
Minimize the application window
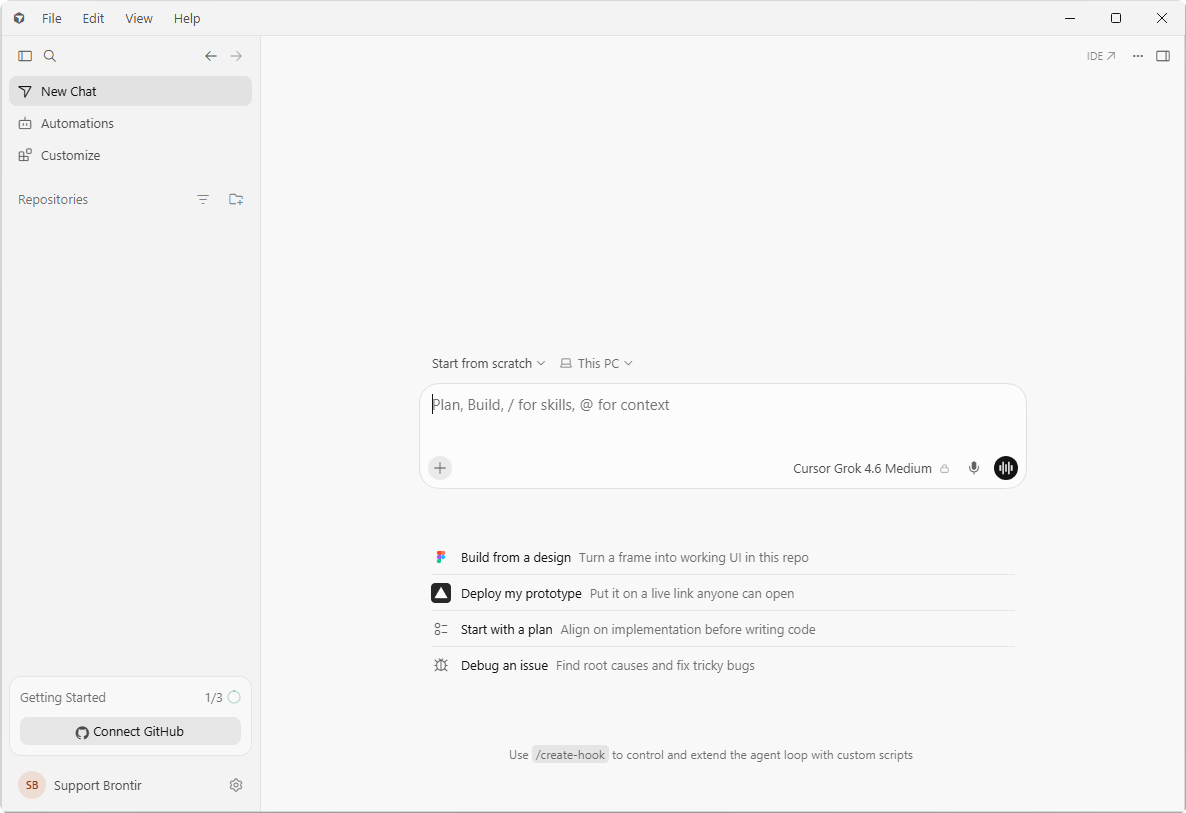point(1070,18)
